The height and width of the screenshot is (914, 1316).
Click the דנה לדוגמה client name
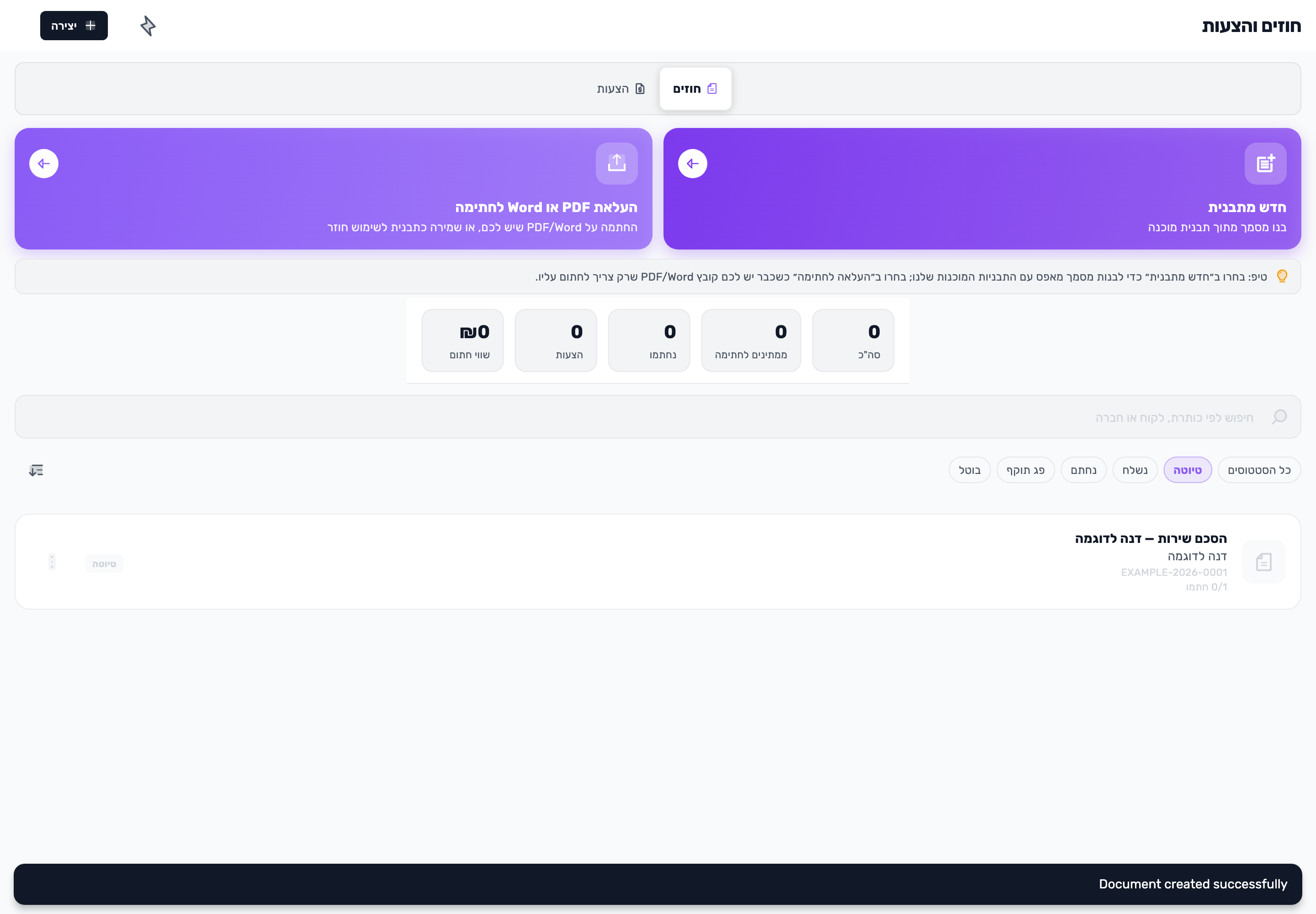(1197, 556)
